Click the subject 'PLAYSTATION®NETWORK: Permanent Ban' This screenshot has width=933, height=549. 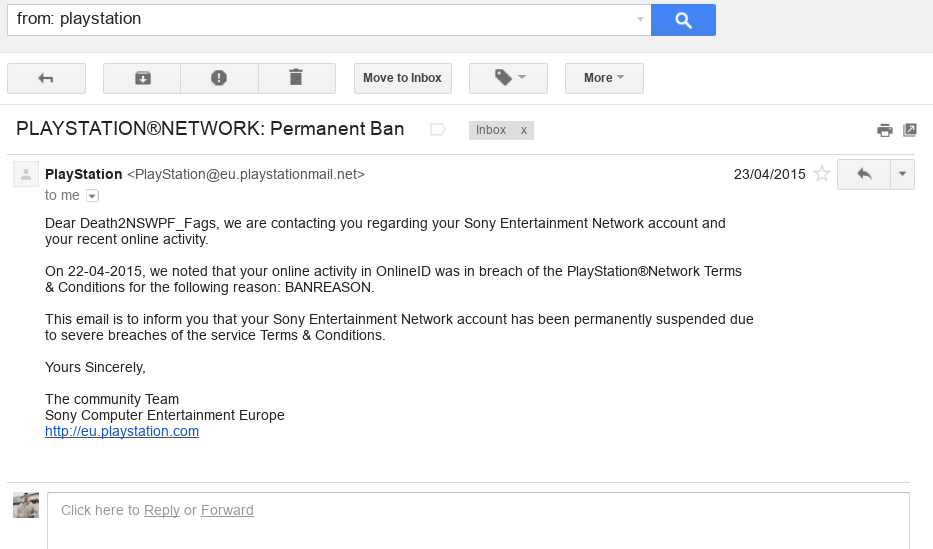pyautogui.click(x=210, y=129)
